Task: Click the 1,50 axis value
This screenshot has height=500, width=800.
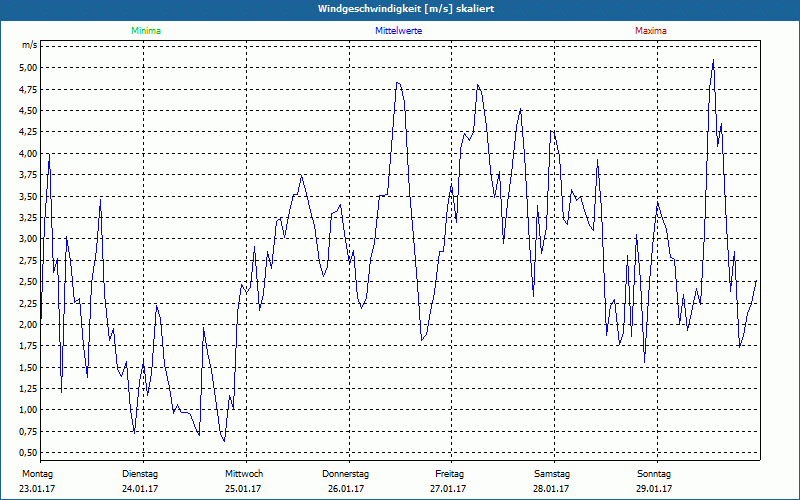Action: [x=29, y=367]
